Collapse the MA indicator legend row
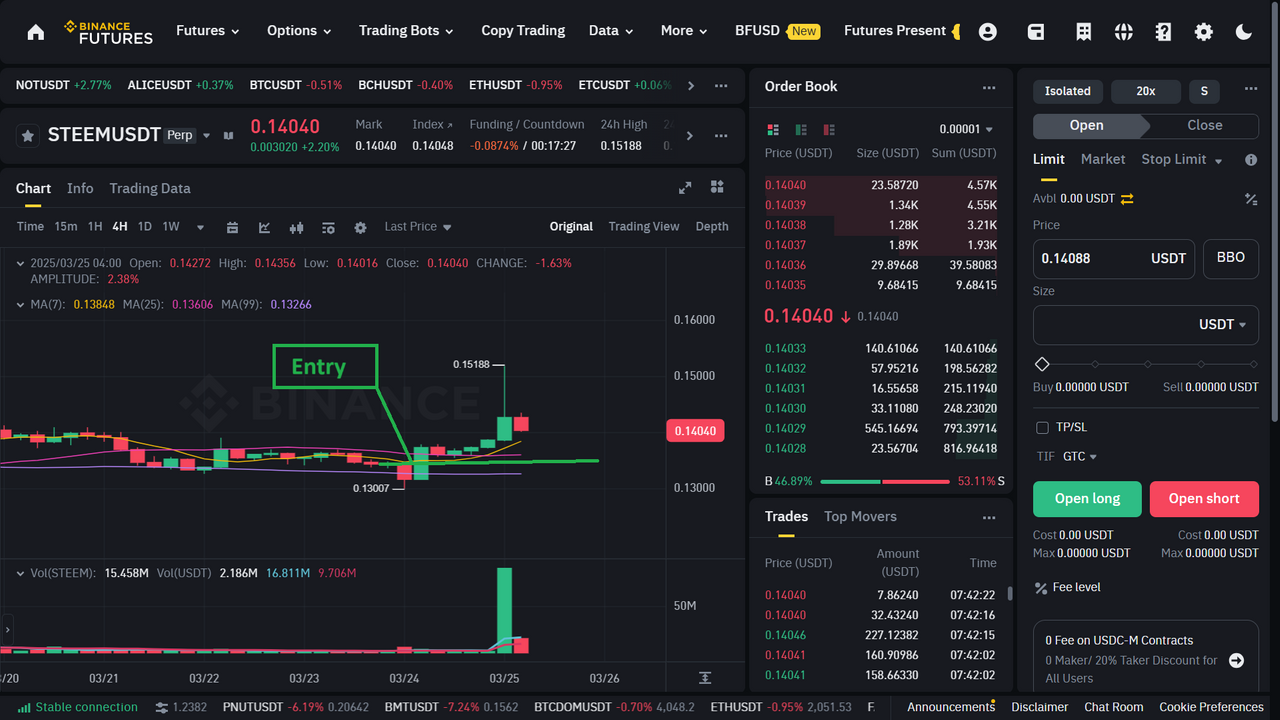The image size is (1280, 720). [21, 305]
